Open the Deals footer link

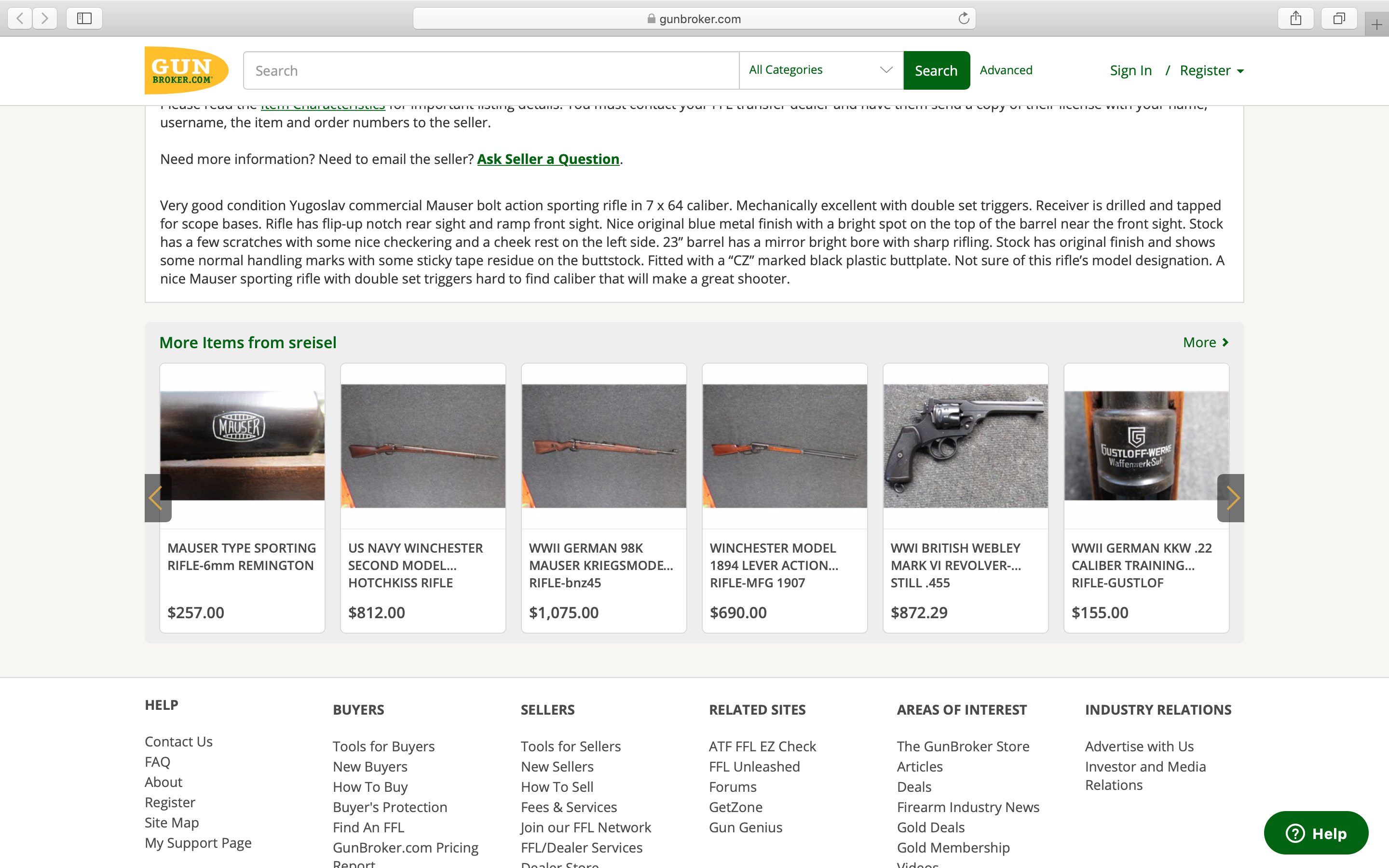click(914, 787)
